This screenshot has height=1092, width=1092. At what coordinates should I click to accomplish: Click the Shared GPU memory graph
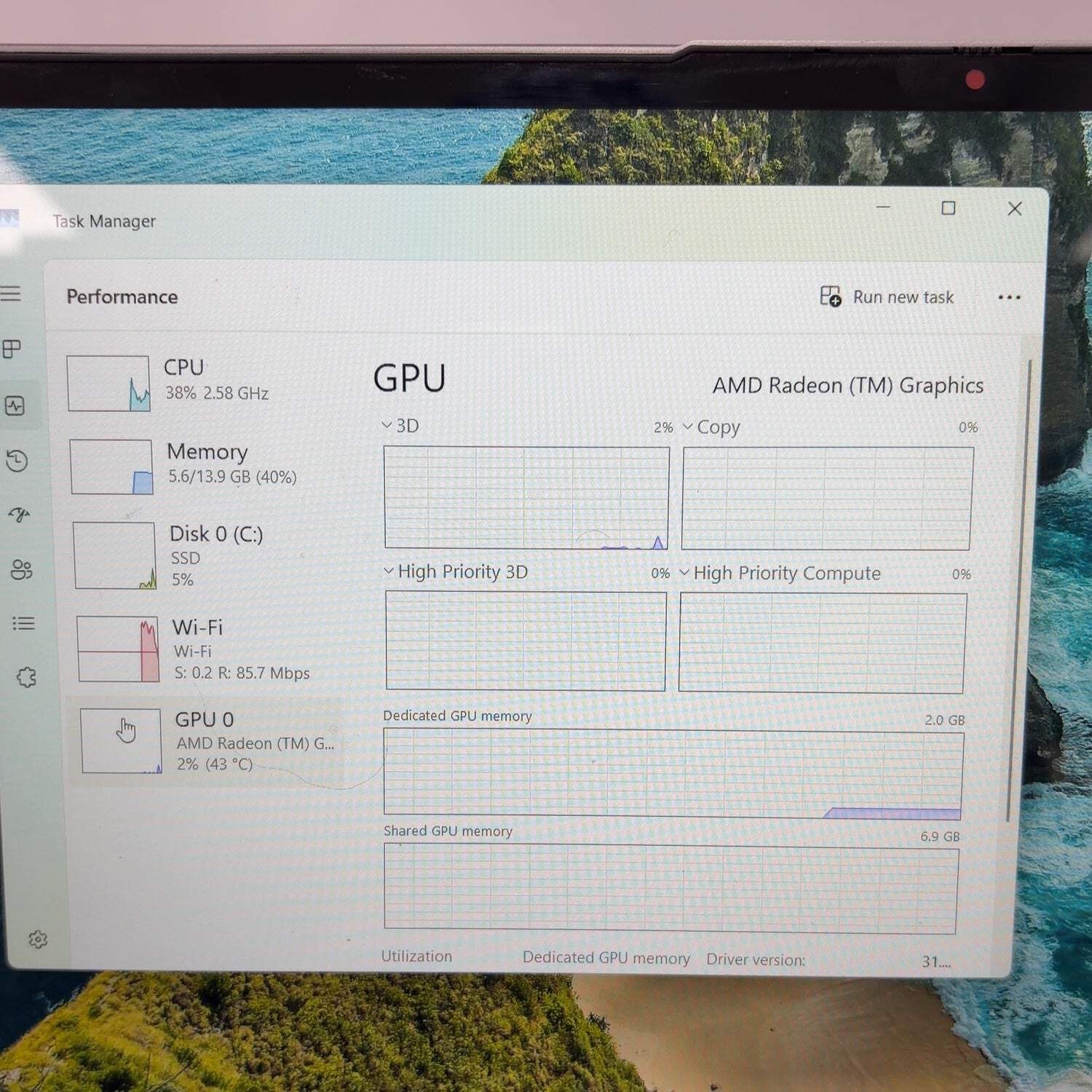[670, 889]
